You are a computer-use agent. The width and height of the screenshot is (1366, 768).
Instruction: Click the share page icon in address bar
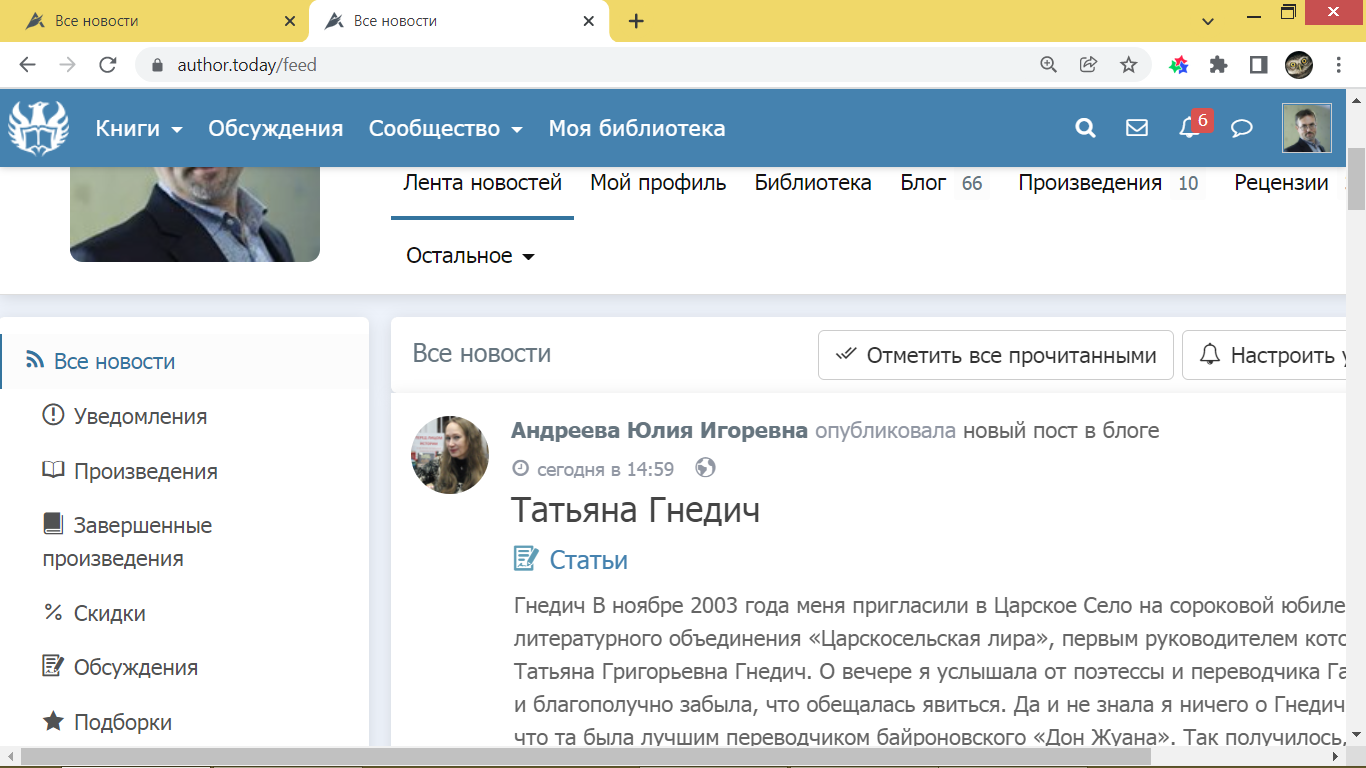1088,65
